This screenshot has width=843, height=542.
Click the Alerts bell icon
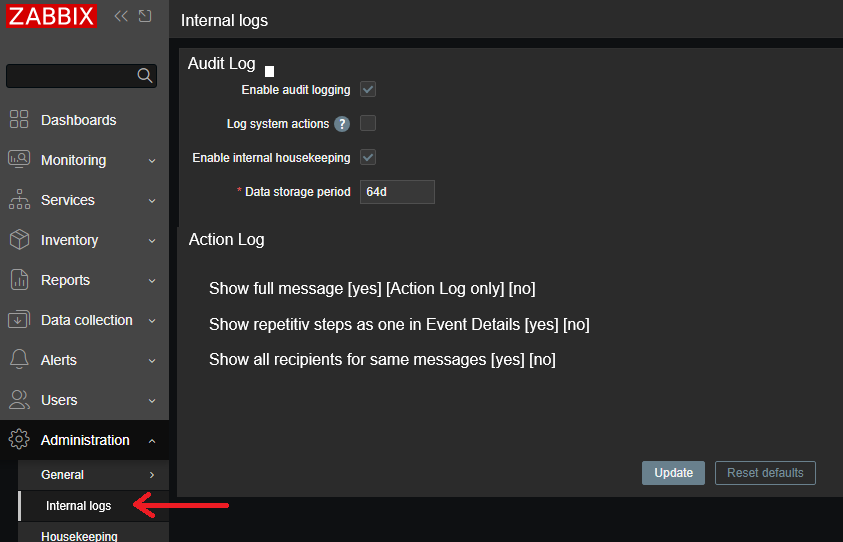19,360
